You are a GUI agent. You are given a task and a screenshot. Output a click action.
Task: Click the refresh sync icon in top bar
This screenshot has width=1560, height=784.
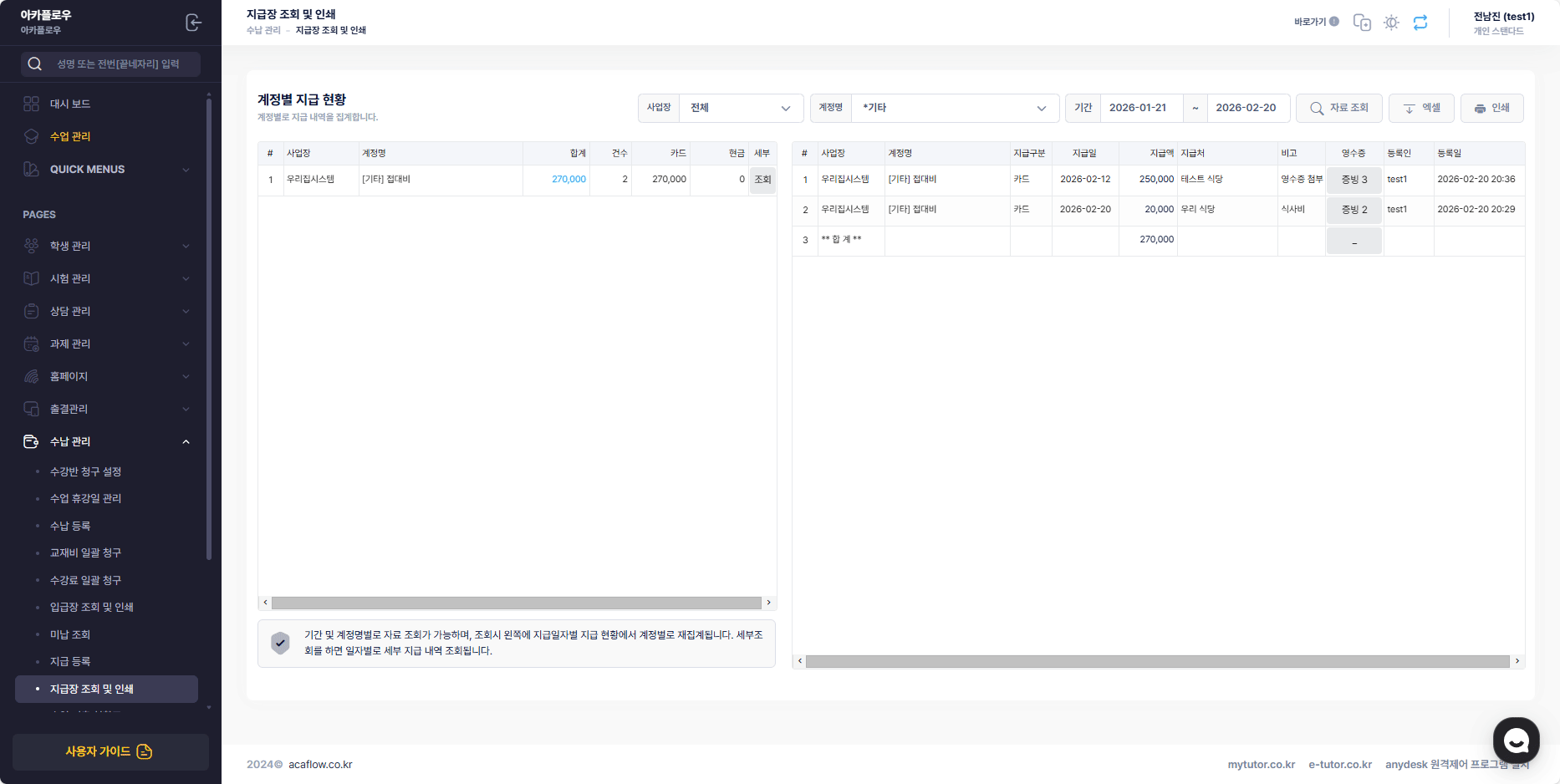(1420, 23)
